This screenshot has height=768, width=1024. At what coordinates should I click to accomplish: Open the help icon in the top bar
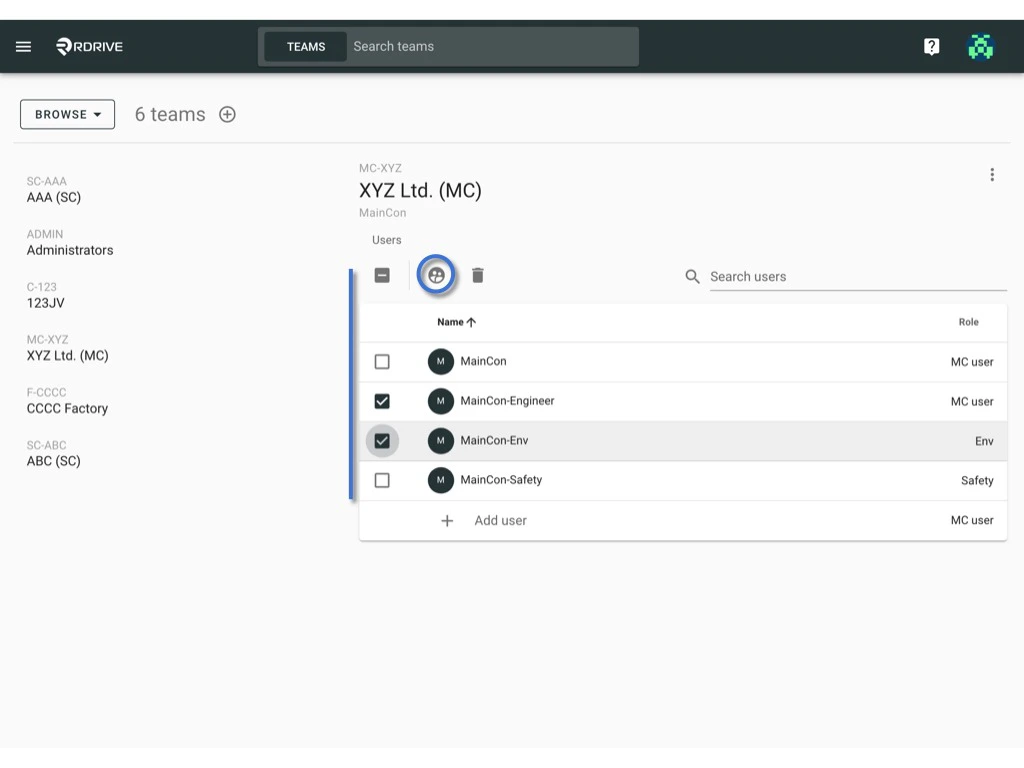[x=931, y=46]
